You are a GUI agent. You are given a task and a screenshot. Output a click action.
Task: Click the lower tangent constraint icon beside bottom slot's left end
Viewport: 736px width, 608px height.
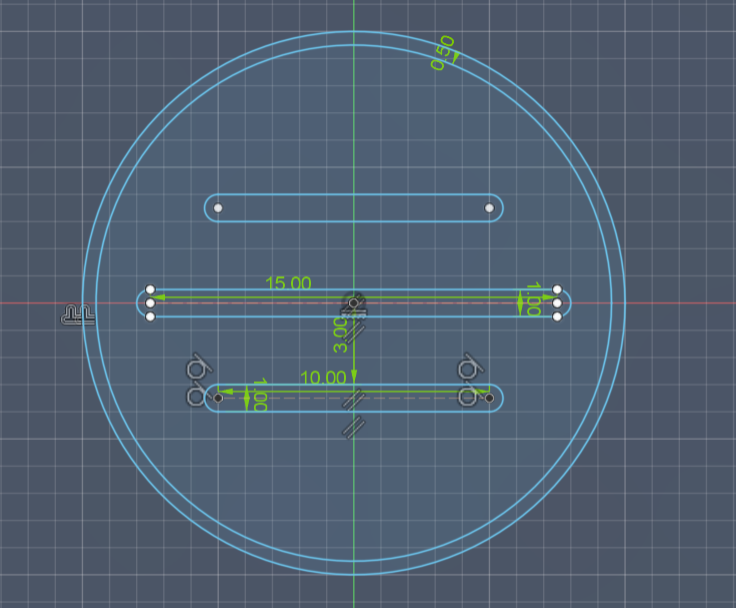click(x=196, y=396)
